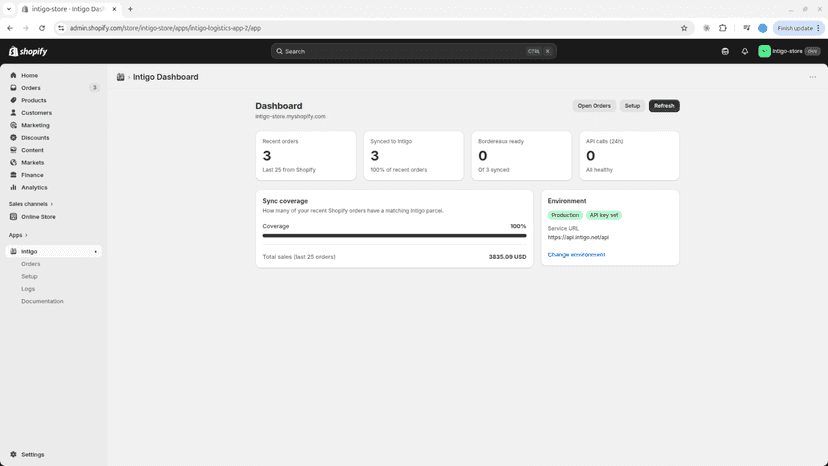Open browser extensions puzzle icon

tap(723, 28)
